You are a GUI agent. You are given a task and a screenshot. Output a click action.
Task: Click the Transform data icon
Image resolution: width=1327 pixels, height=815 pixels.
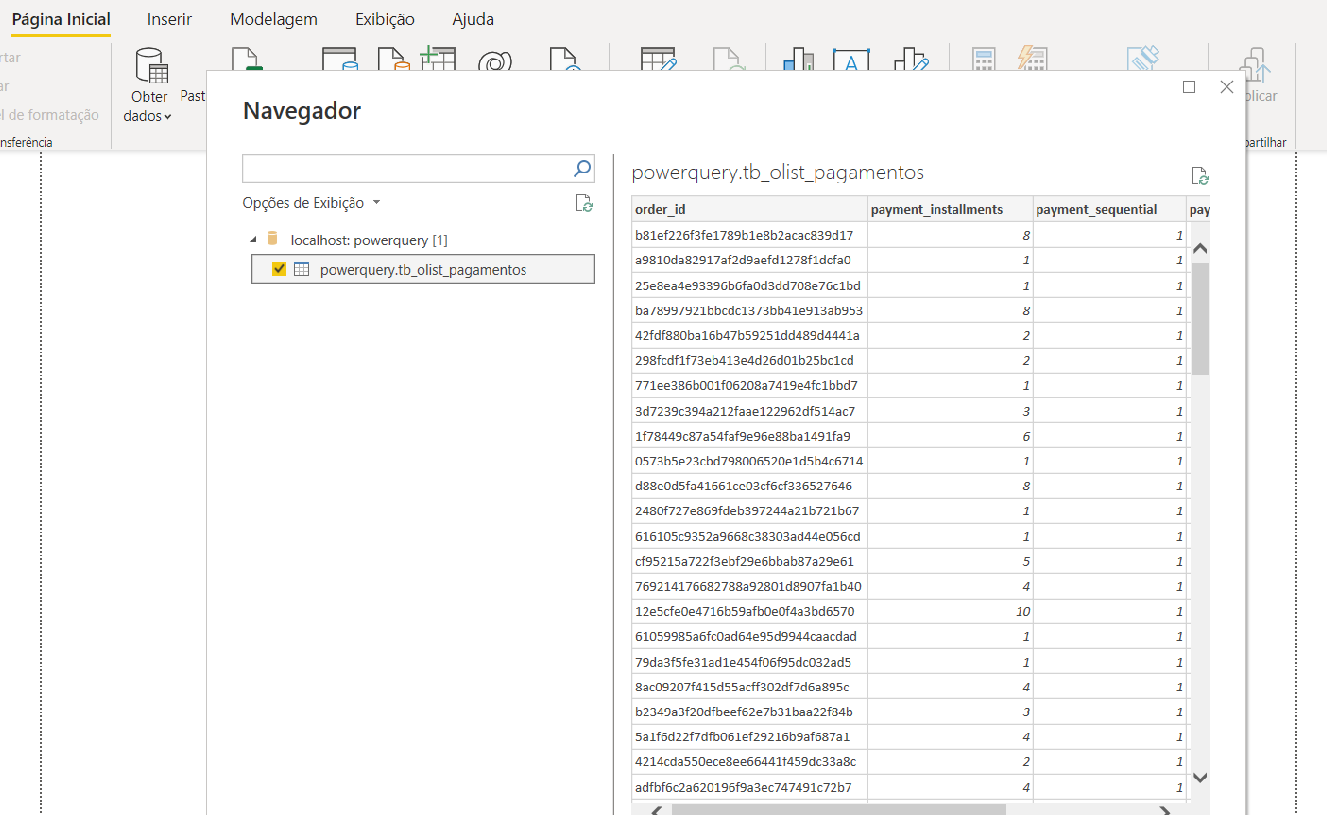pos(659,59)
